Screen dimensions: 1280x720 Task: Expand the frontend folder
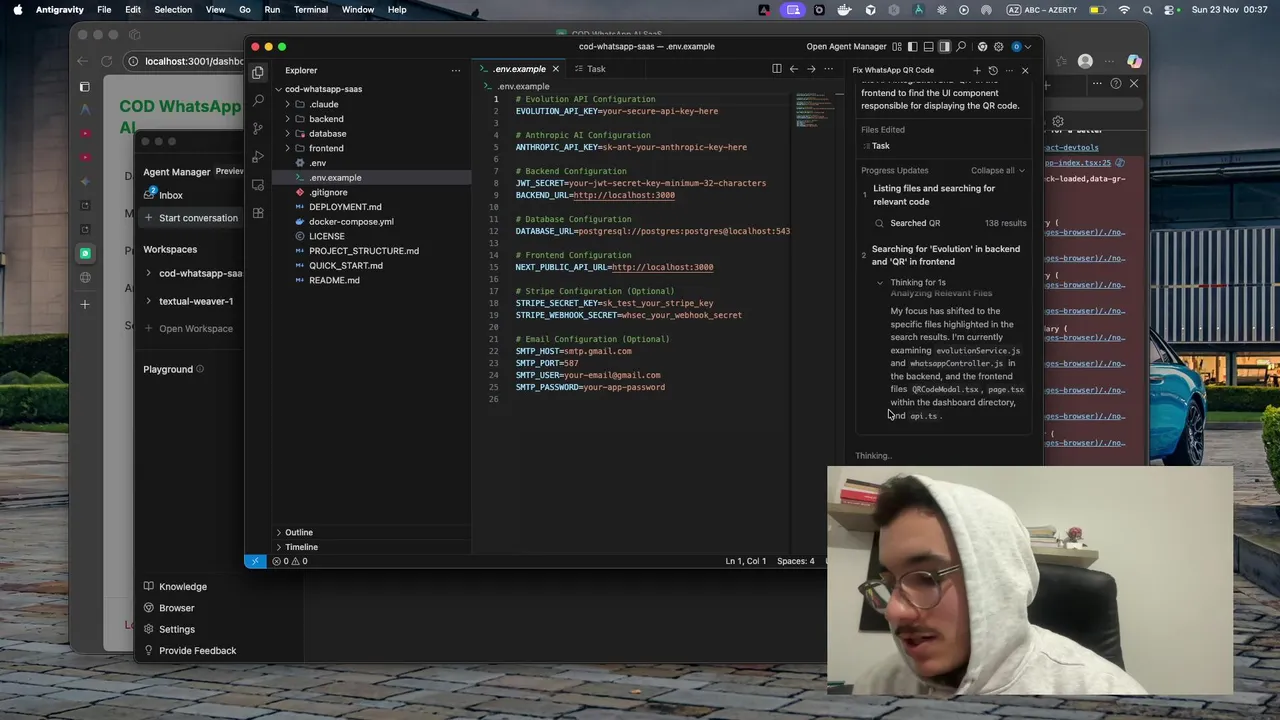point(326,148)
